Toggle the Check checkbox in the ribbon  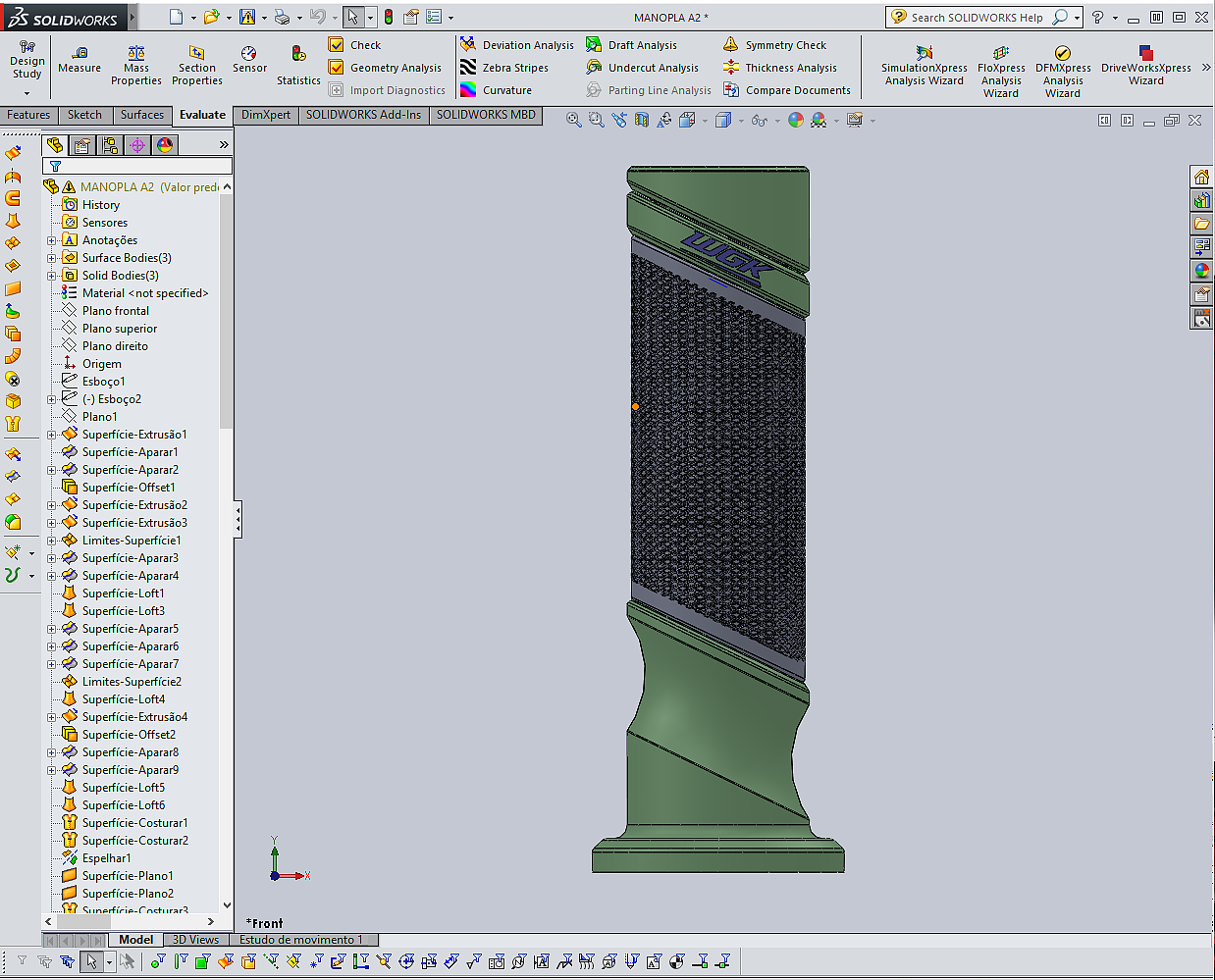[337, 45]
